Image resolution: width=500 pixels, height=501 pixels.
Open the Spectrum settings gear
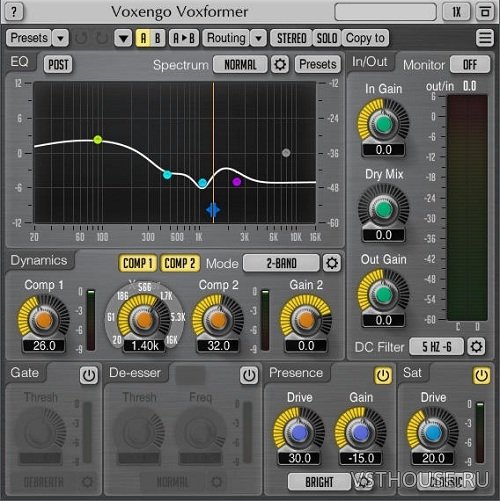point(279,64)
